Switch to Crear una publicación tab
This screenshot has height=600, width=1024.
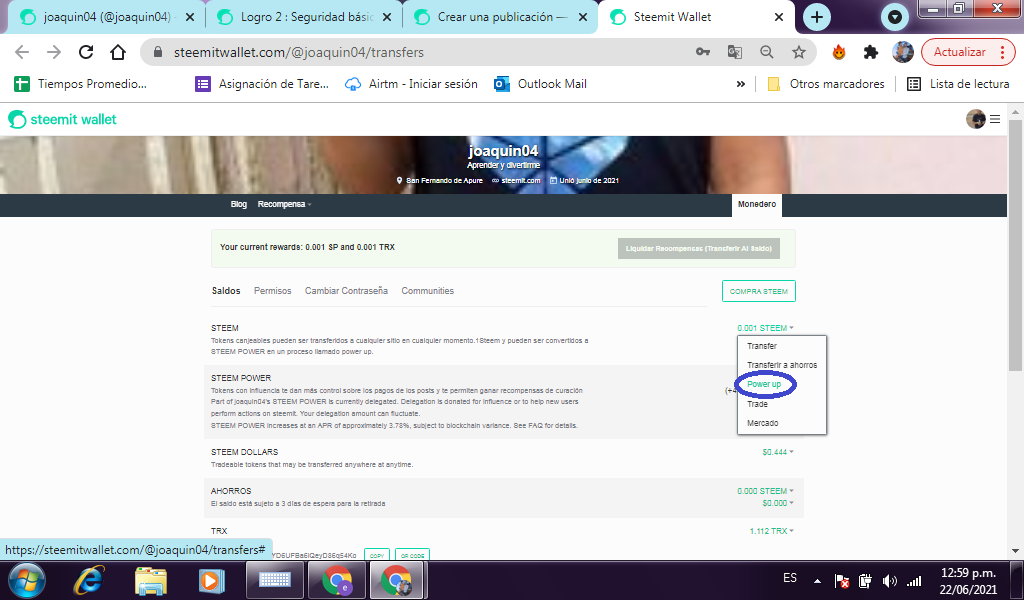click(500, 17)
